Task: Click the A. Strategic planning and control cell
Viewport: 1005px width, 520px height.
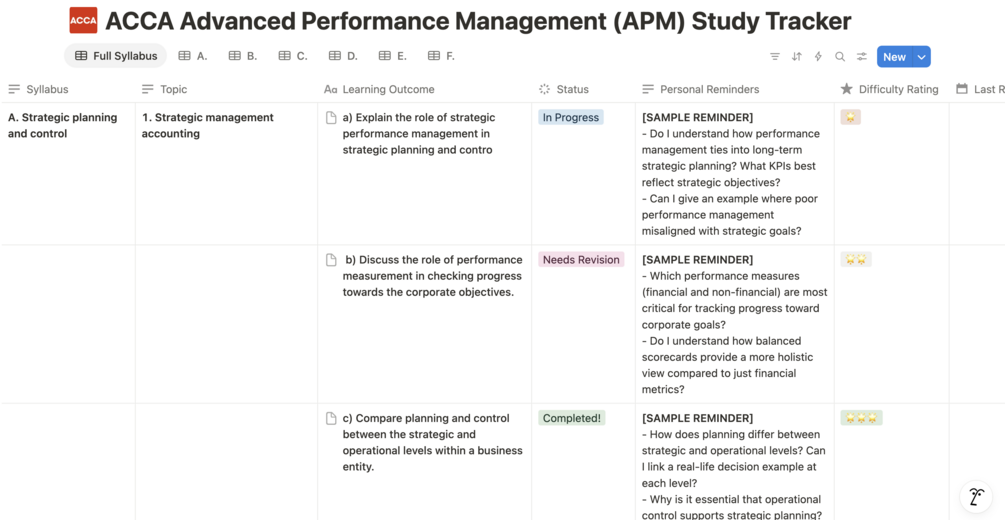Action: point(63,125)
